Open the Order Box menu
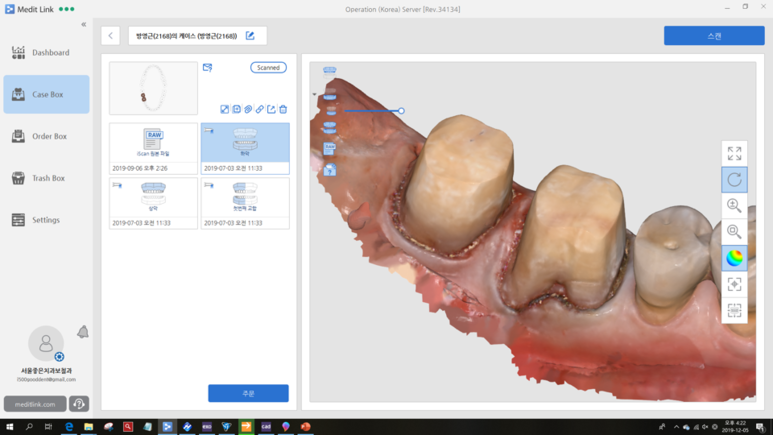Viewport: 773px width, 435px height. tap(46, 136)
